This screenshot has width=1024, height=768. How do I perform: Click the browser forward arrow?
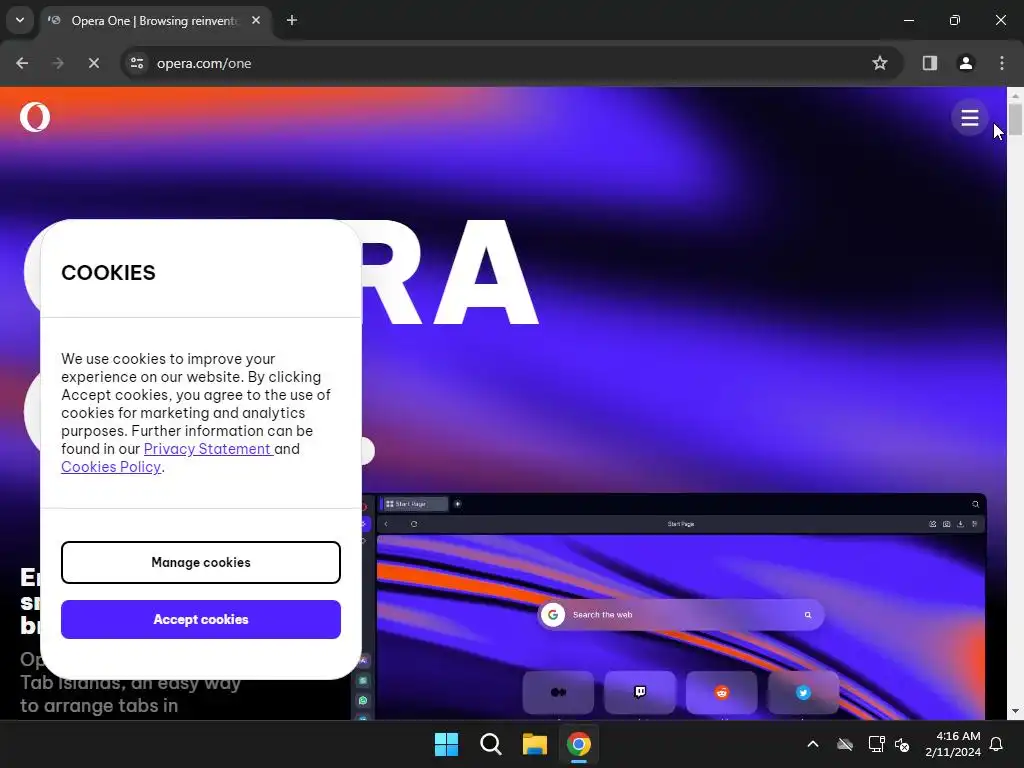58,63
